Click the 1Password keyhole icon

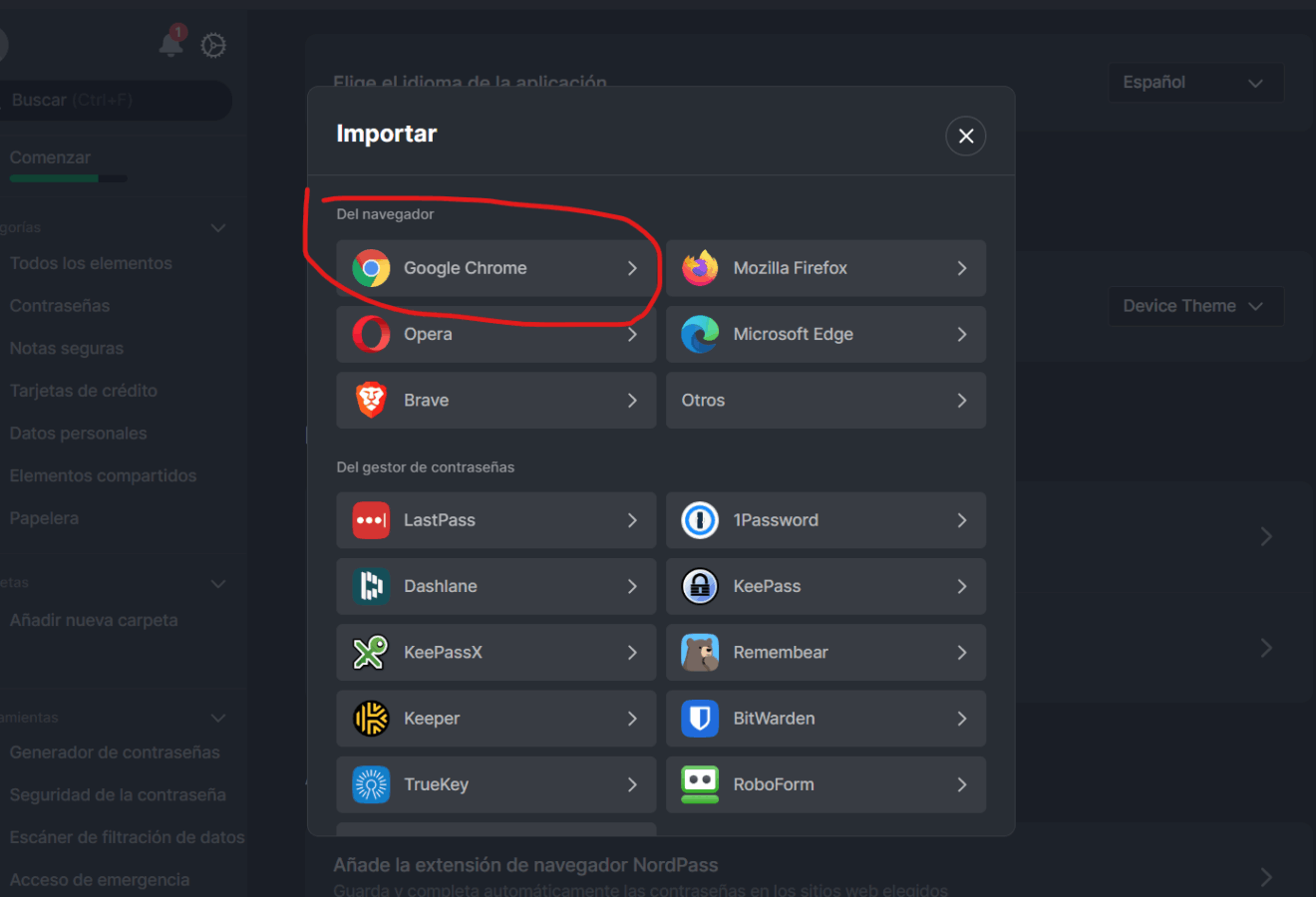point(700,520)
